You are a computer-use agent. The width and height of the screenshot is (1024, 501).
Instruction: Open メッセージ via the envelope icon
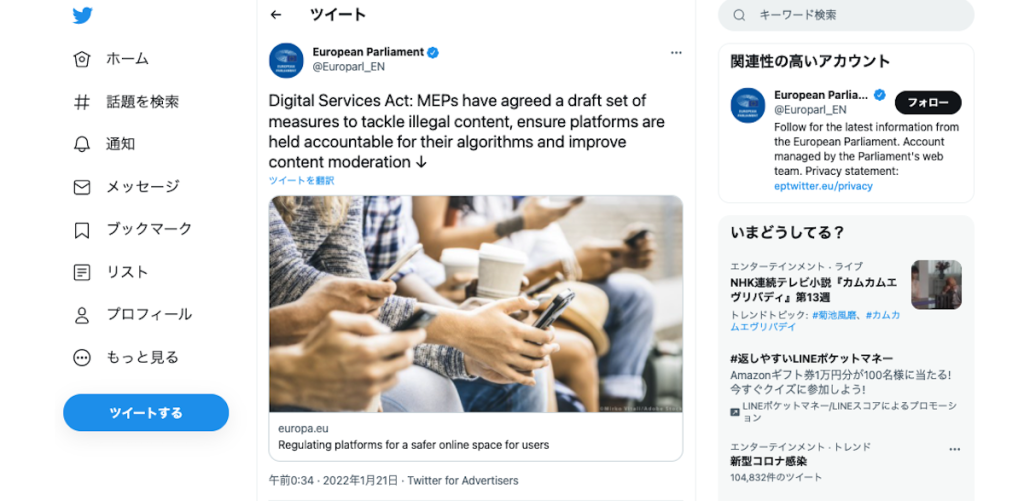(82, 187)
